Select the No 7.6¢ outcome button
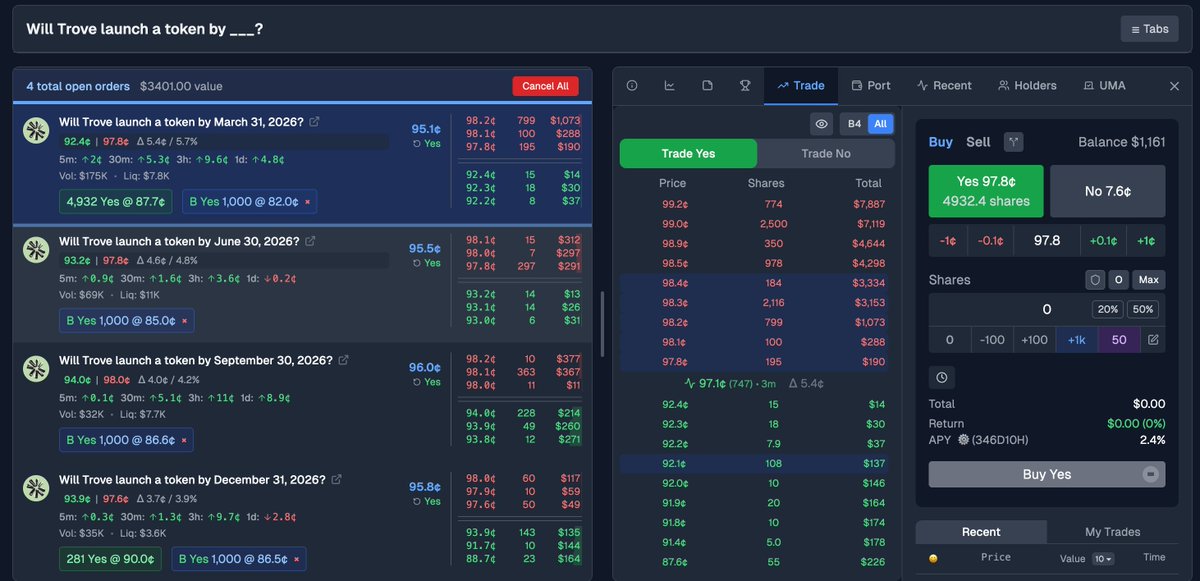Image resolution: width=1200 pixels, height=581 pixels. 1108,190
